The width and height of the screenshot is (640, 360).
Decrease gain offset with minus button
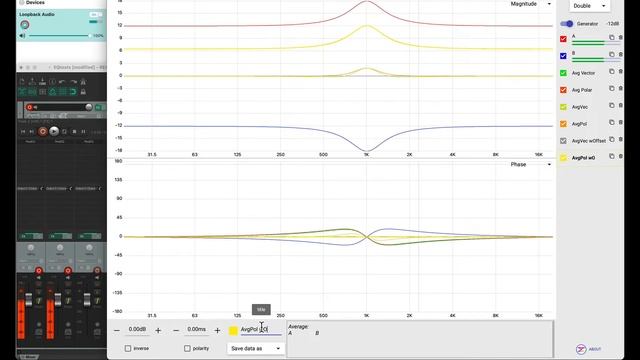117,330
